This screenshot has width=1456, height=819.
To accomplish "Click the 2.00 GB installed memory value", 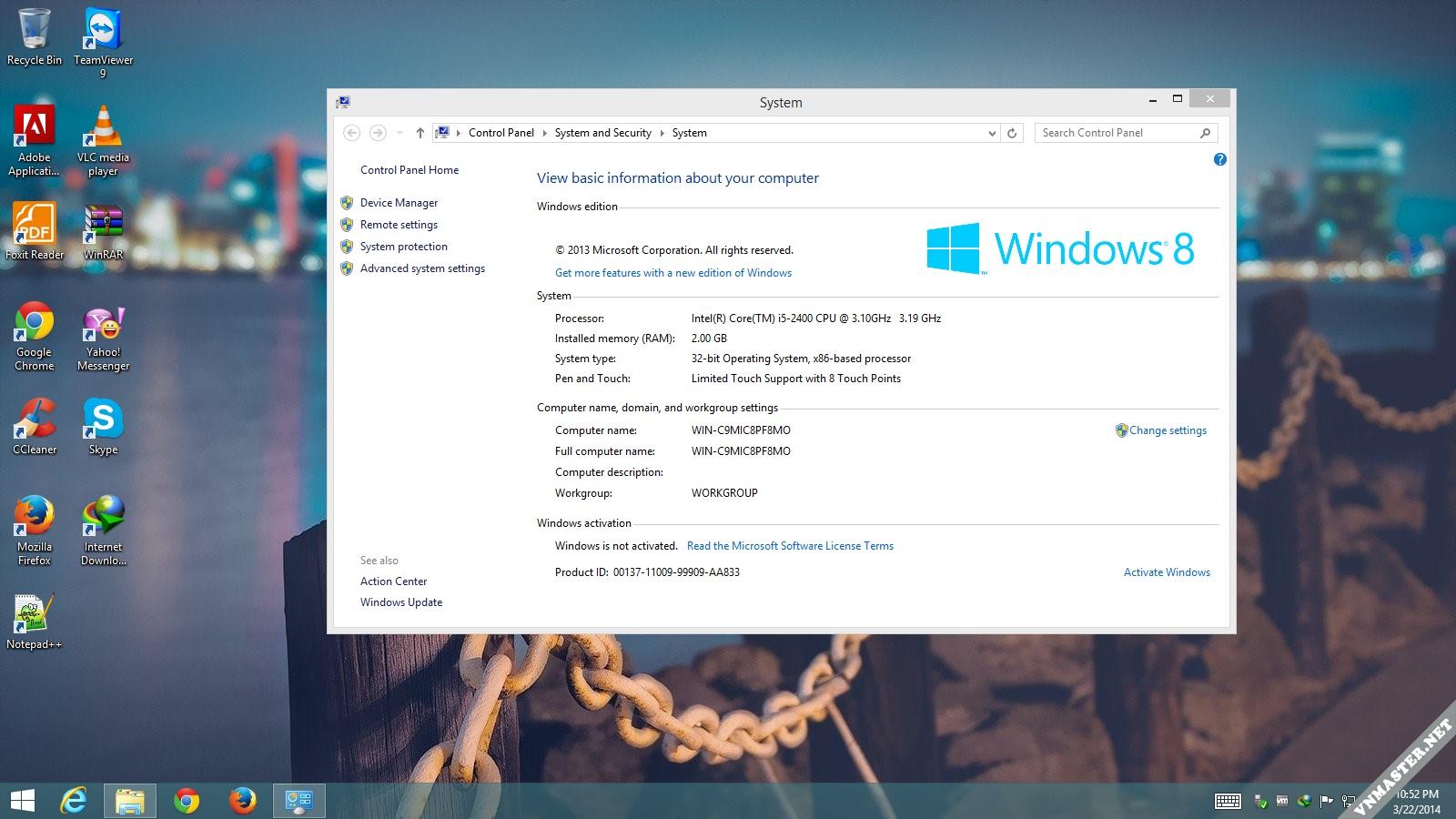I will click(x=709, y=339).
